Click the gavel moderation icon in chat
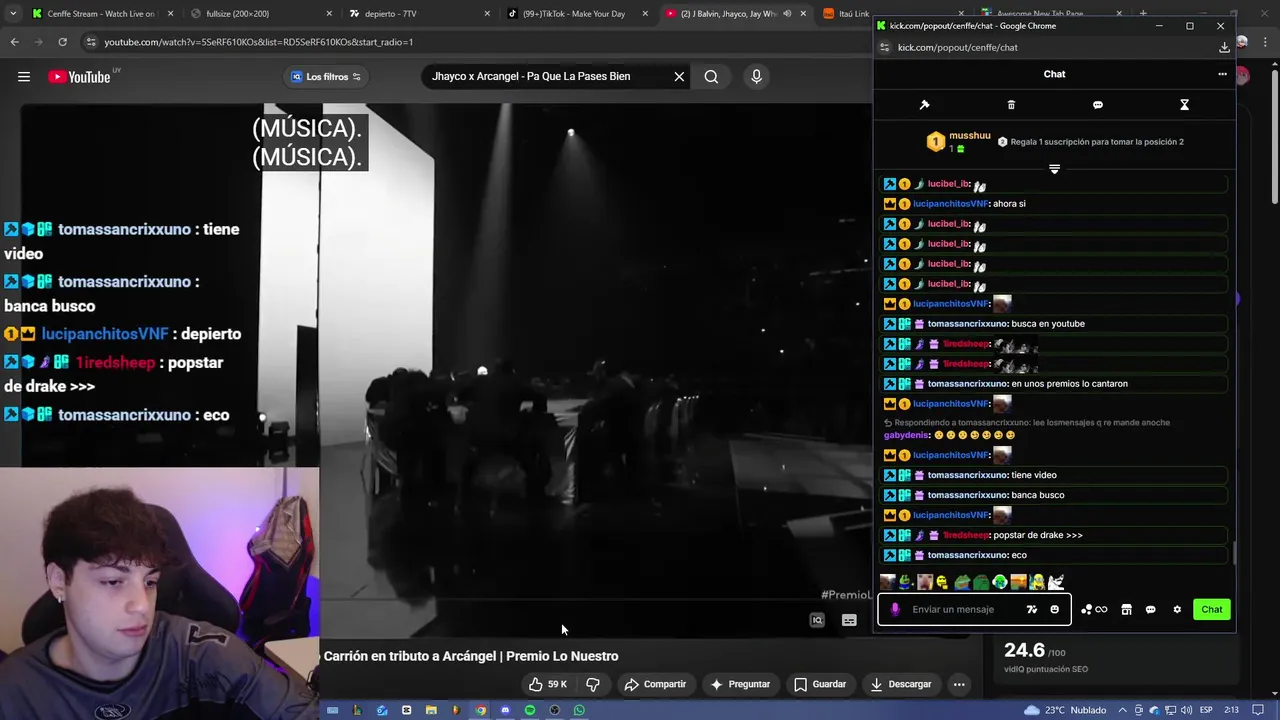Viewport: 1280px width, 720px height. pyautogui.click(x=924, y=105)
